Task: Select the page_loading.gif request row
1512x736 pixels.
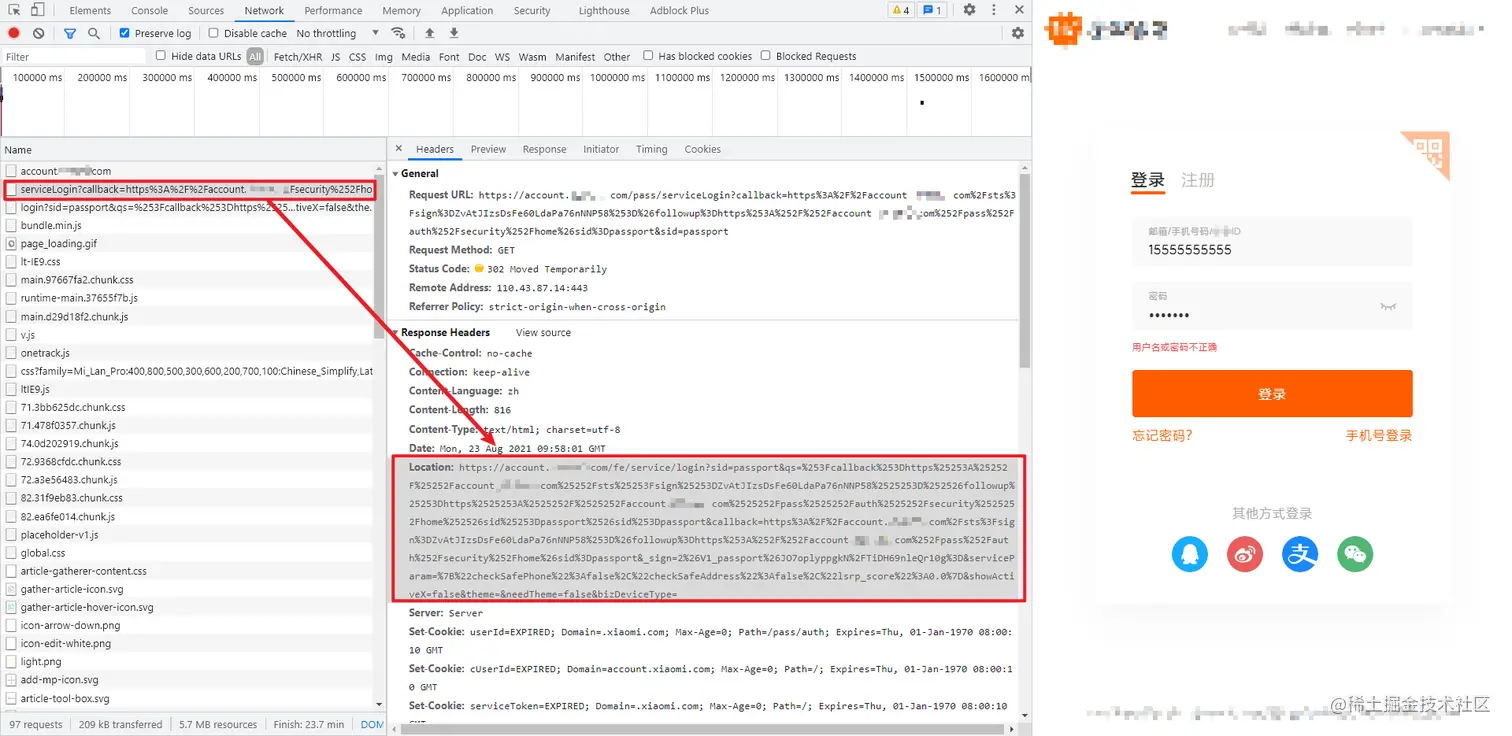Action: (189, 244)
